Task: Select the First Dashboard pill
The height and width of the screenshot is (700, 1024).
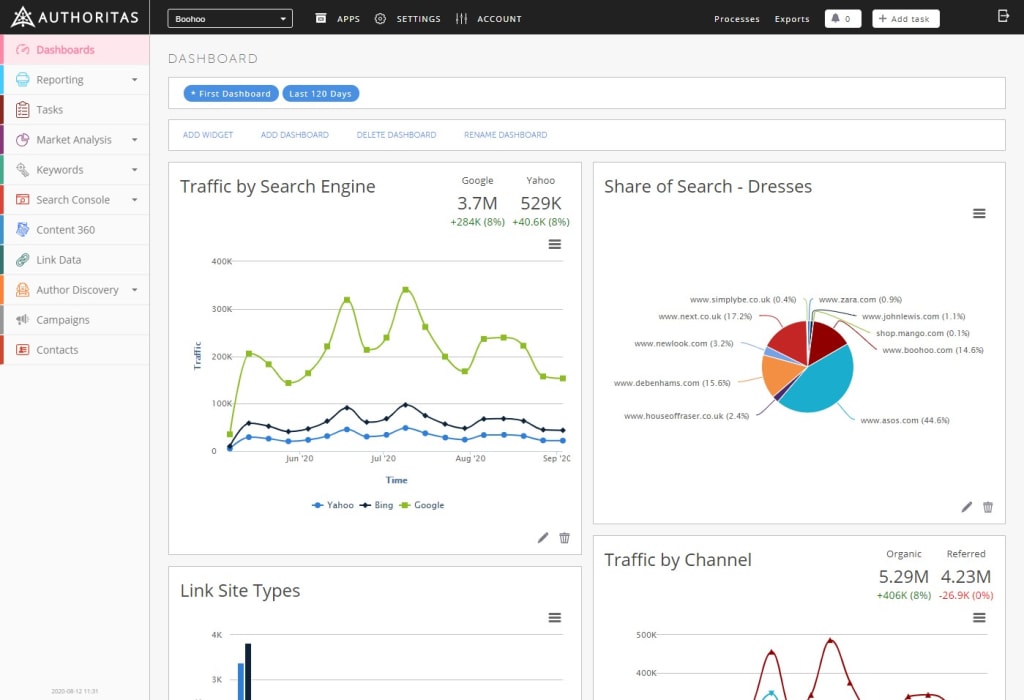Action: (231, 93)
